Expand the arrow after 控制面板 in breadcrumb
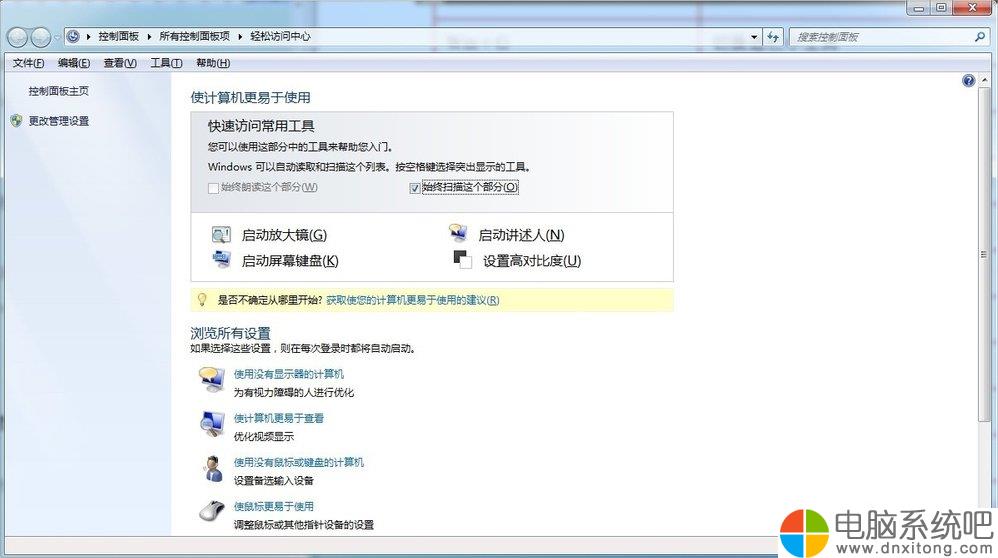The width and height of the screenshot is (998, 558). tap(151, 37)
